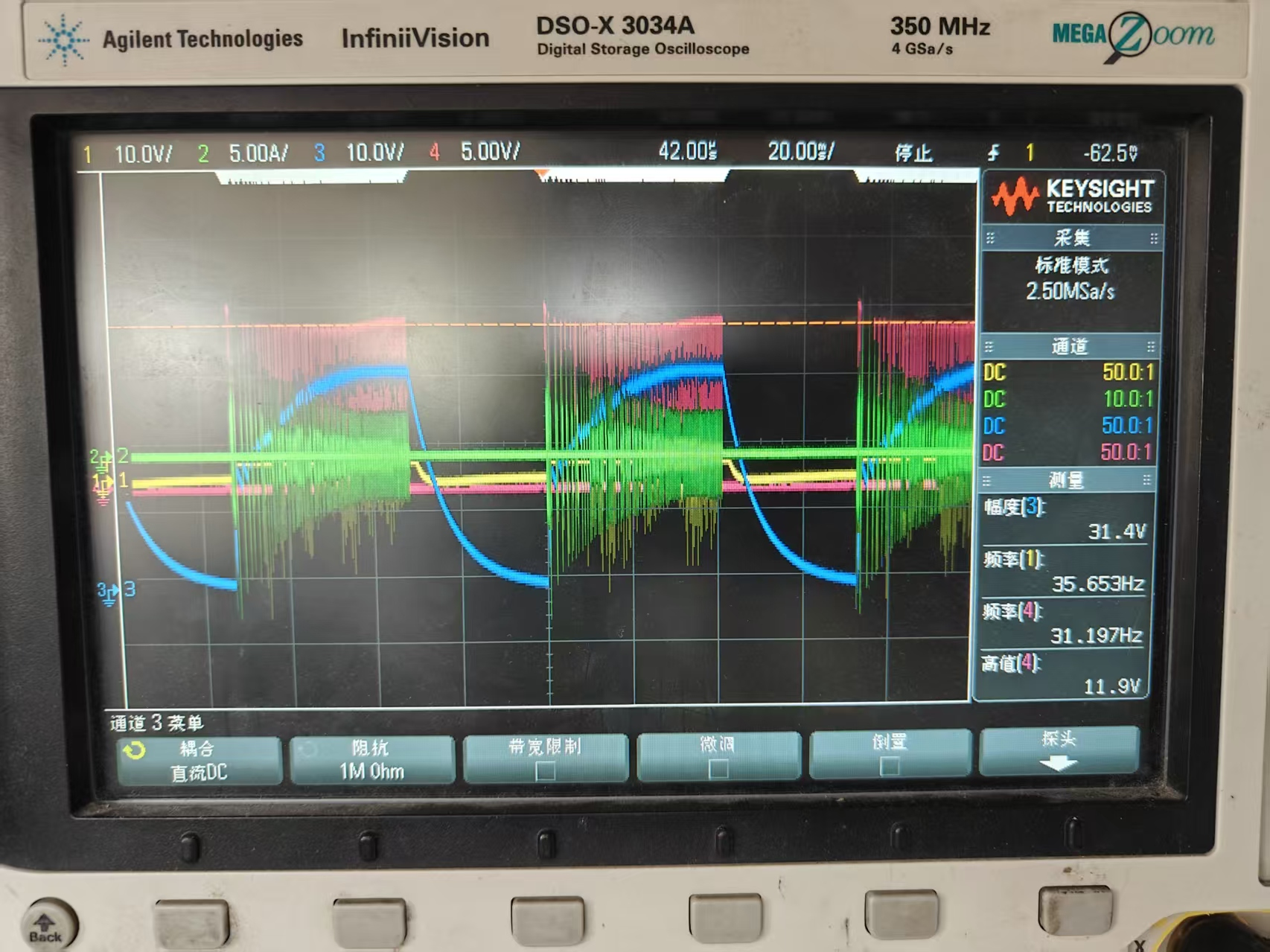Click the yellow DC 50.0:1 channel row

(1068, 372)
